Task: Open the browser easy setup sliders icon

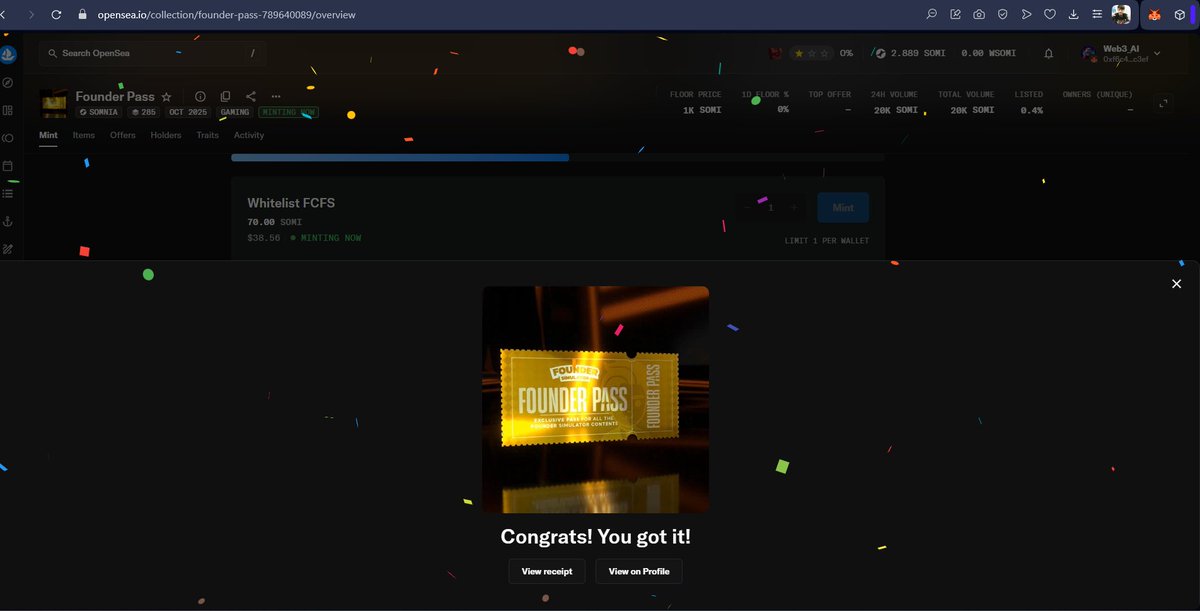Action: coord(1097,14)
